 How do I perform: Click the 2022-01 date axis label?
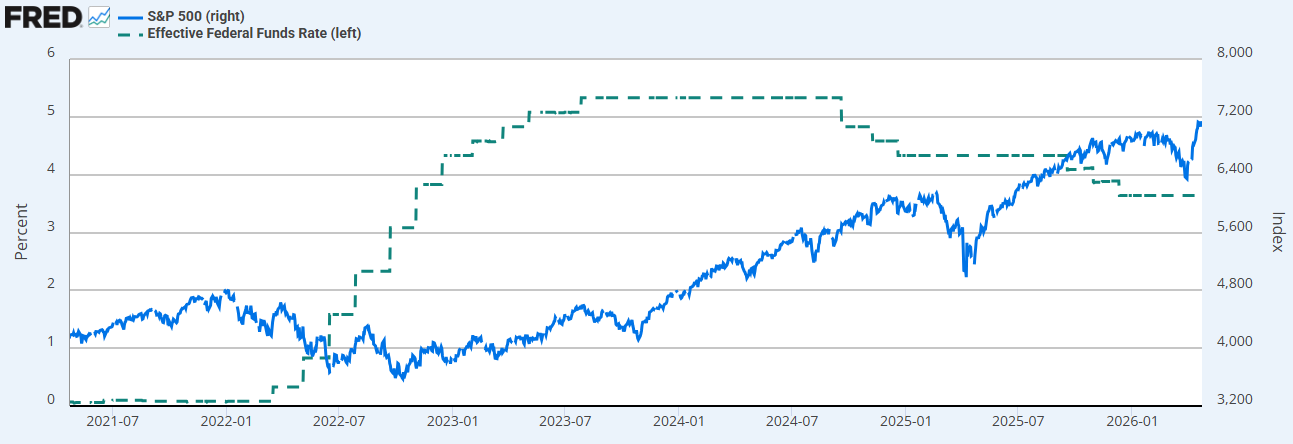coord(225,421)
